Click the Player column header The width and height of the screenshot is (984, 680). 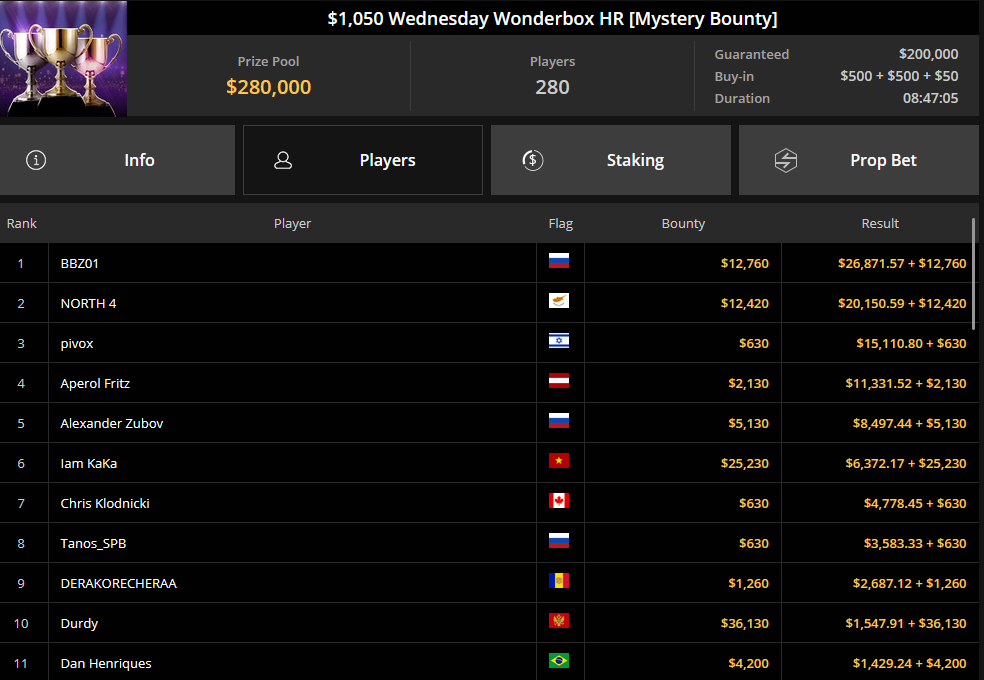(x=292, y=223)
